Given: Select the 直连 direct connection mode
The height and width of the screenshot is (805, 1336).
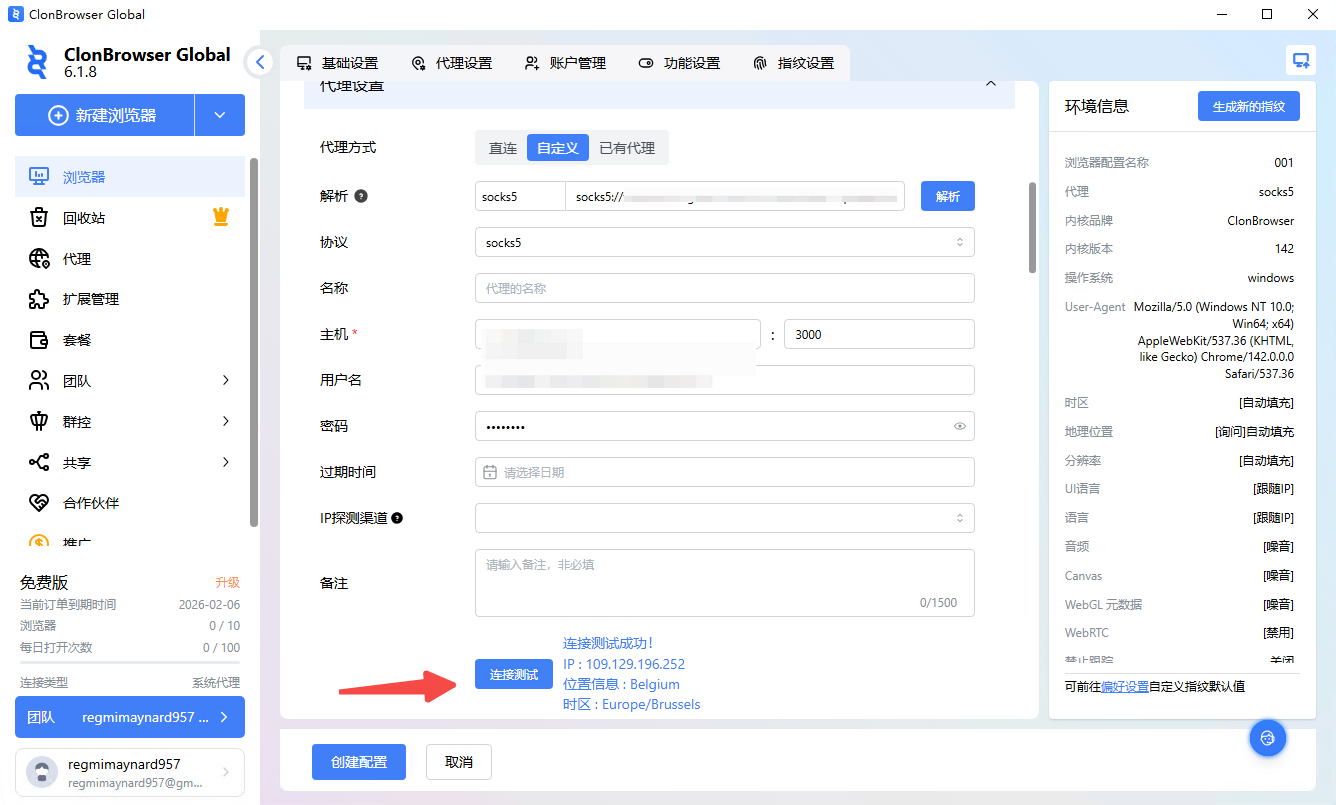Looking at the screenshot, I should (x=502, y=148).
